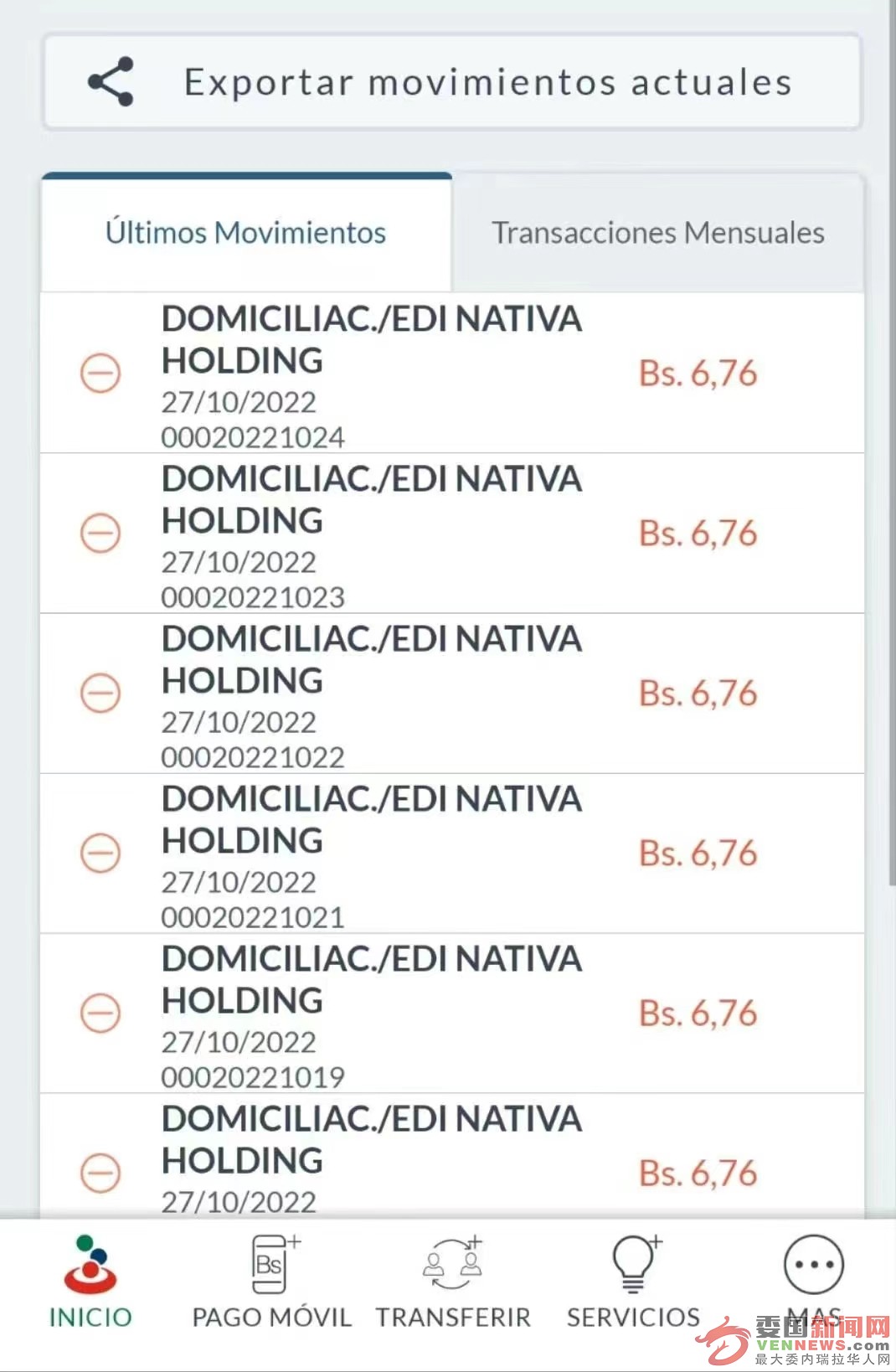896x1372 pixels.
Task: Open transaction entry with reference 00020221024
Action: [x=452, y=374]
